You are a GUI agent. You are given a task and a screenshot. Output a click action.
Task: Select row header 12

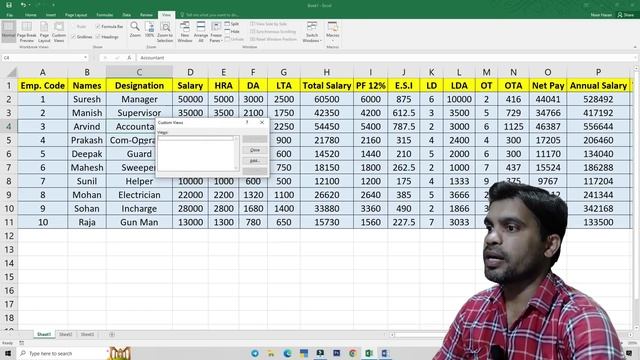(x=9, y=236)
